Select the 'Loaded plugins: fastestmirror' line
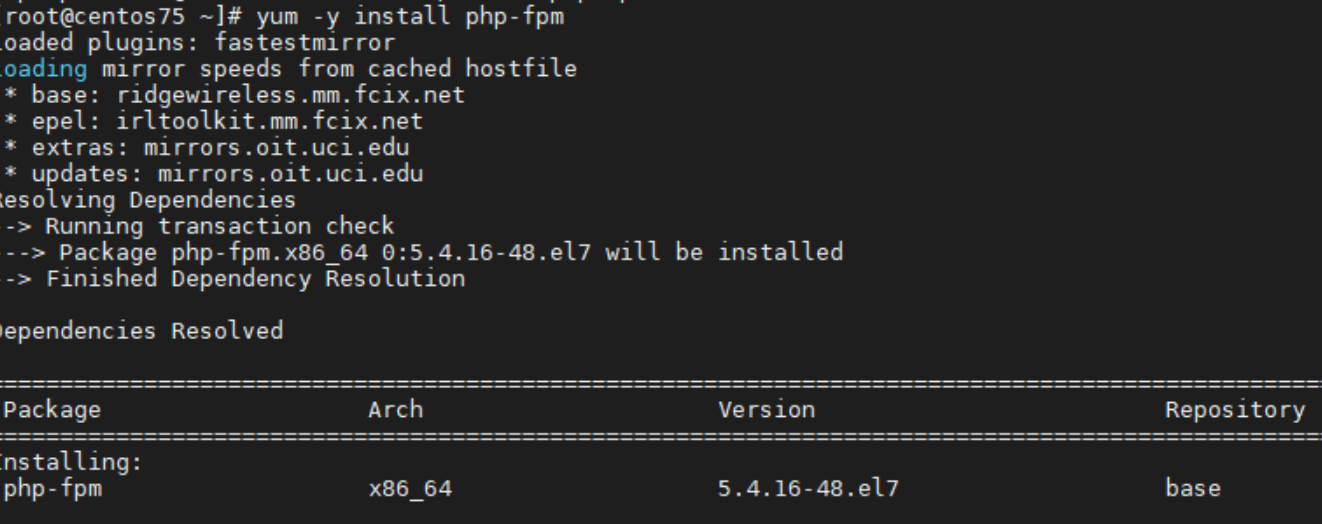 [x=198, y=43]
